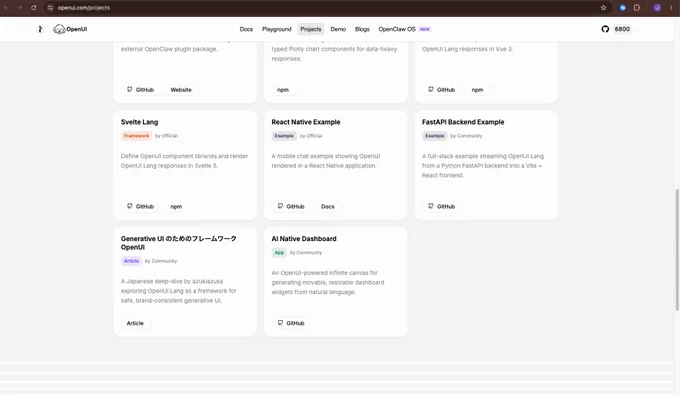Open npm link on Svelte Lang card
Screen dimensions: 680x397
[x=176, y=207]
